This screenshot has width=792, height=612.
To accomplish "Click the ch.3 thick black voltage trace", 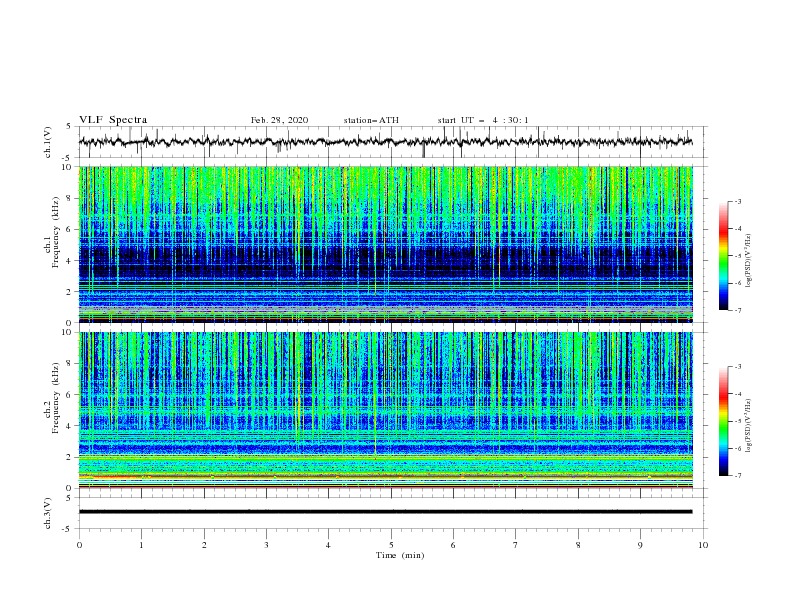I will pyautogui.click(x=386, y=512).
